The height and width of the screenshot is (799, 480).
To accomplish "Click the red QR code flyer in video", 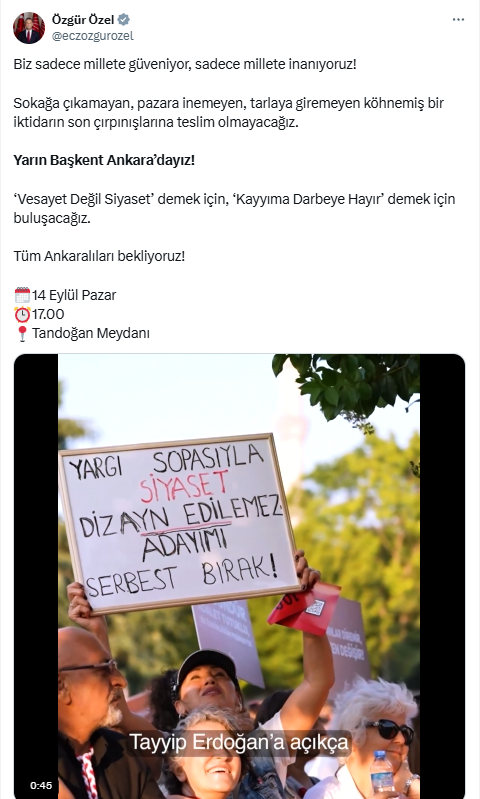I will [x=305, y=608].
